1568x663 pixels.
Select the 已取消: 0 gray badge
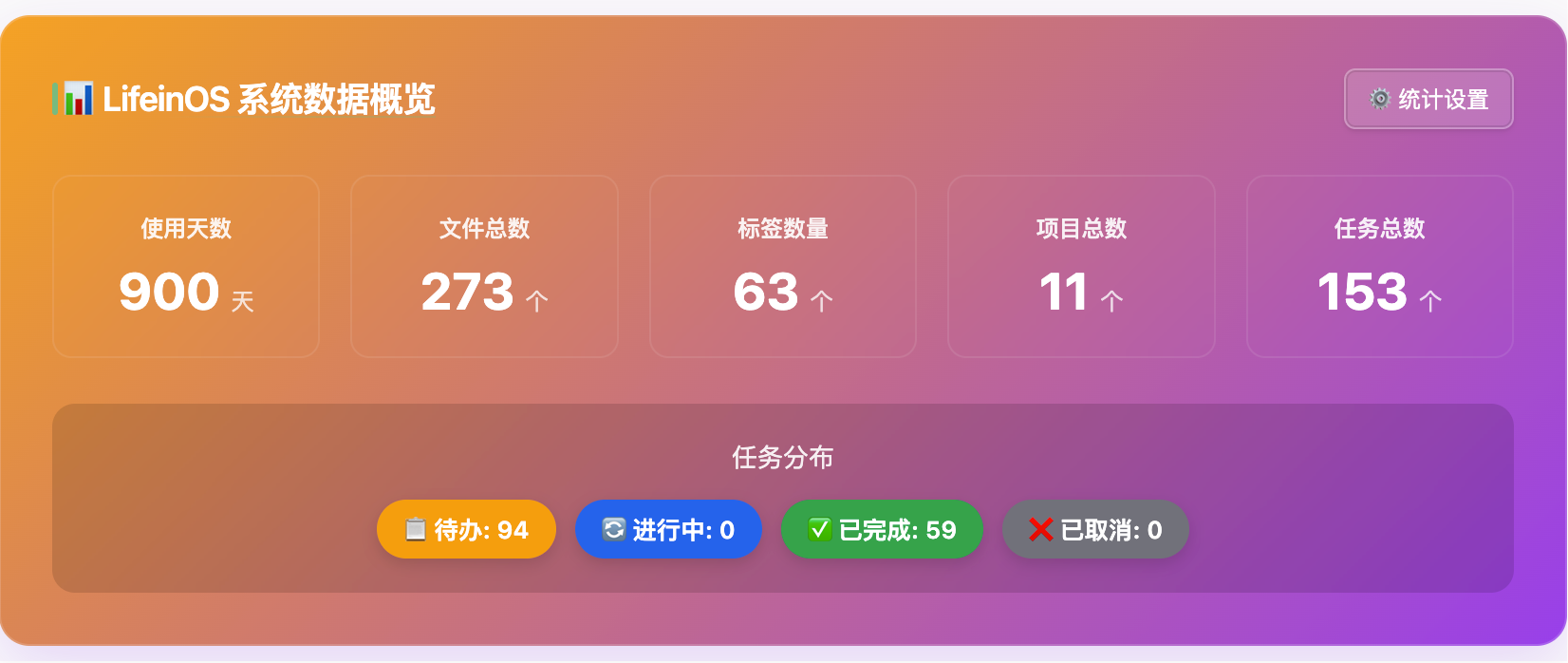(x=1095, y=529)
